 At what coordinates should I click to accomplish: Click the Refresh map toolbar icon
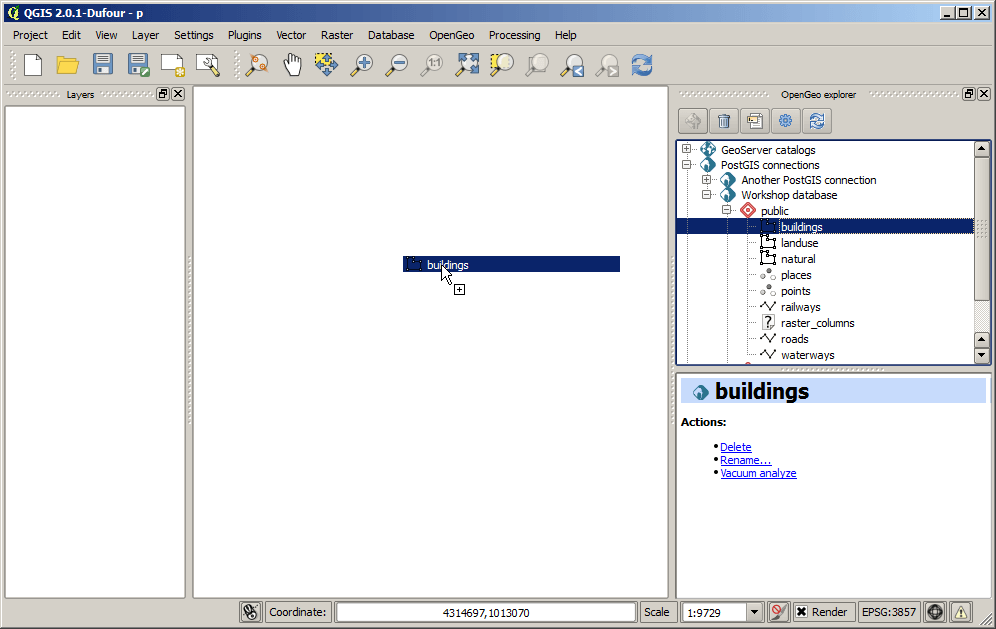click(642, 65)
